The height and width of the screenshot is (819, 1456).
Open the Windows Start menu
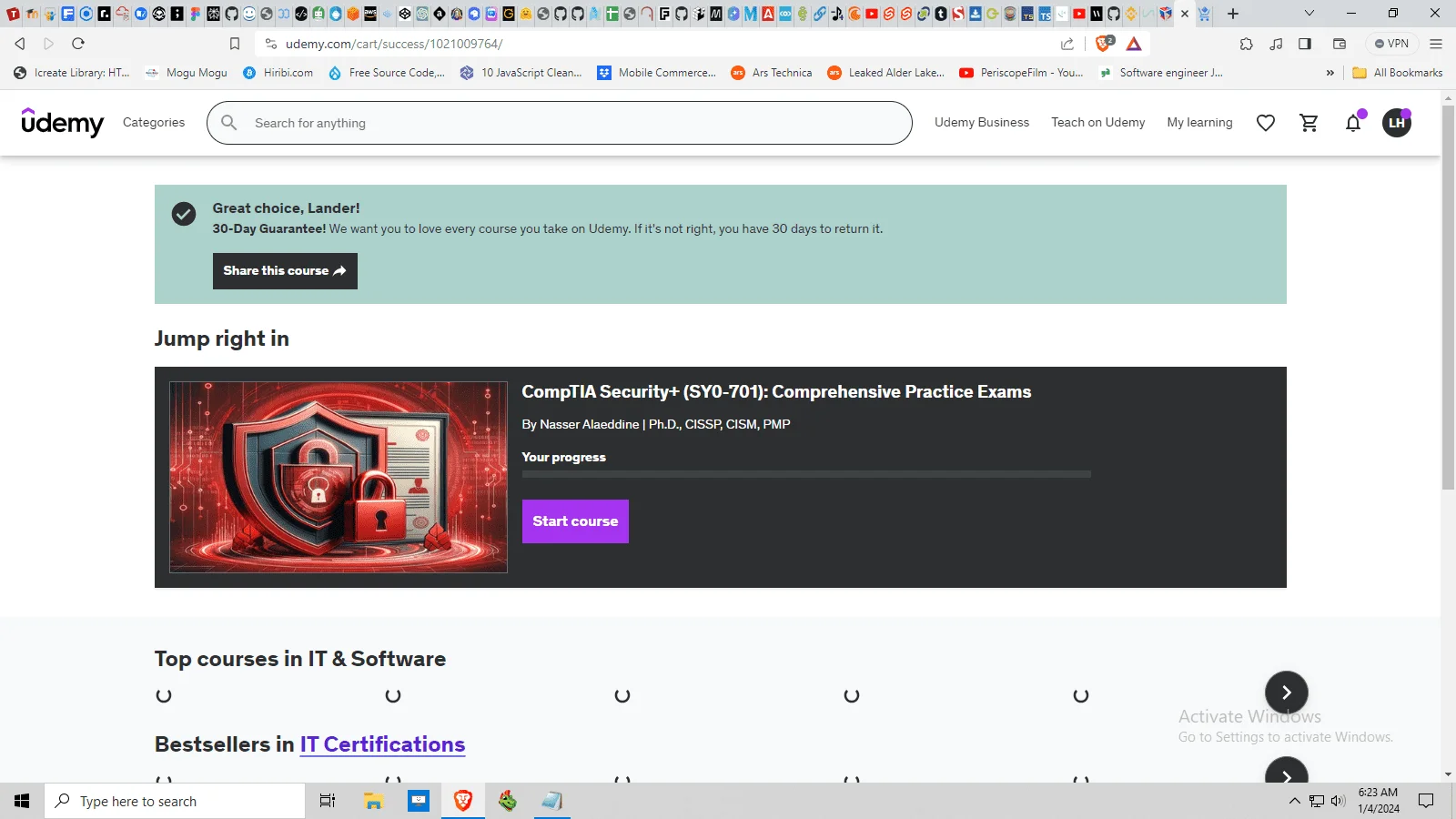(22, 801)
